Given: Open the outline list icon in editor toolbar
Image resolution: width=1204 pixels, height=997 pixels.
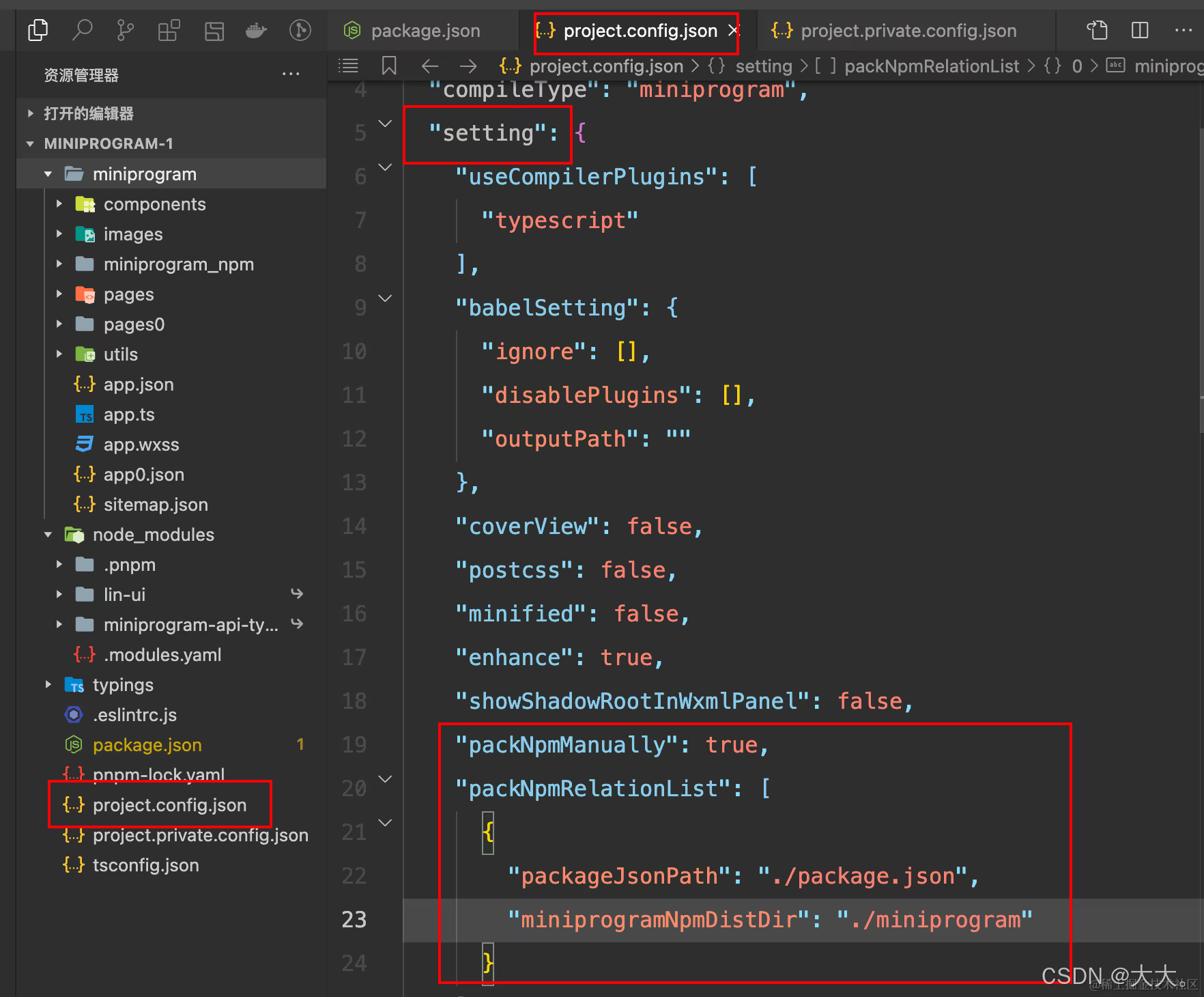Looking at the screenshot, I should click(348, 66).
